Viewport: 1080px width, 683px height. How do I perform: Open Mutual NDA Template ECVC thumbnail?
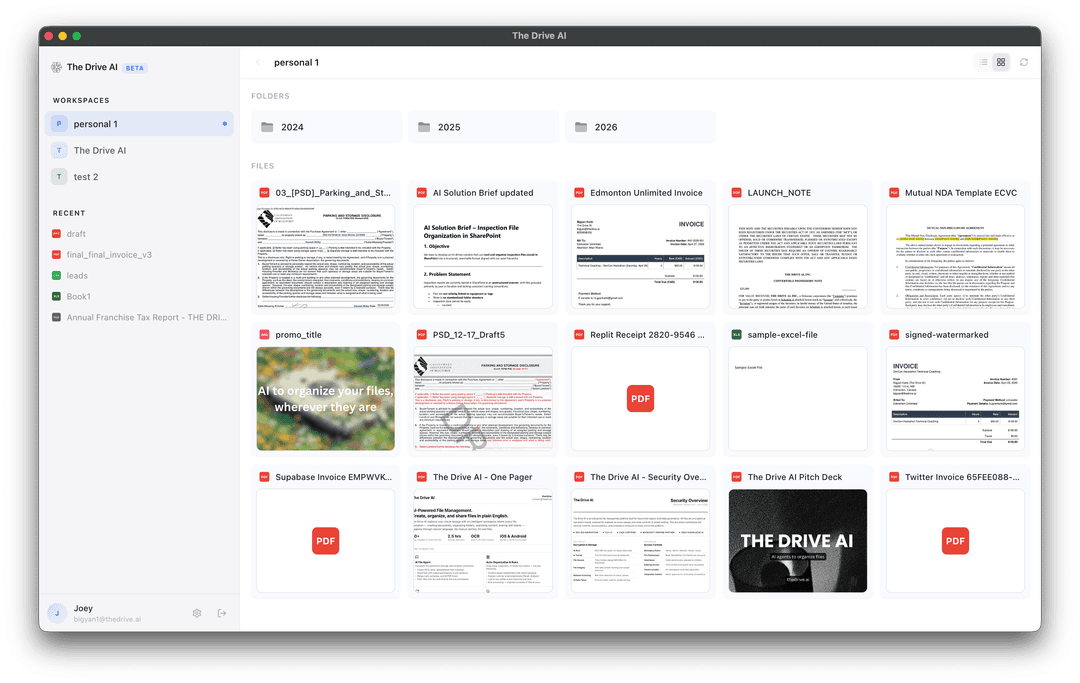[x=955, y=257]
